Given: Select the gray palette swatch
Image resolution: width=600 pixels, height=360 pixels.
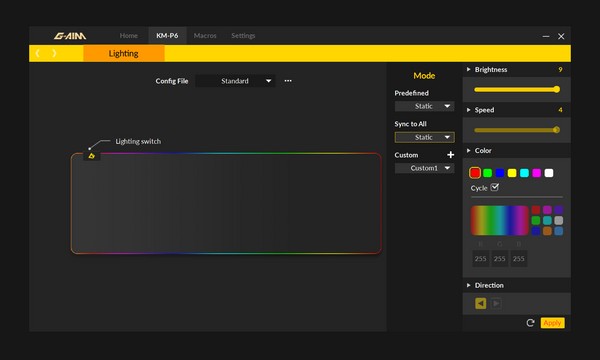Looking at the screenshot, I should coord(559,220).
